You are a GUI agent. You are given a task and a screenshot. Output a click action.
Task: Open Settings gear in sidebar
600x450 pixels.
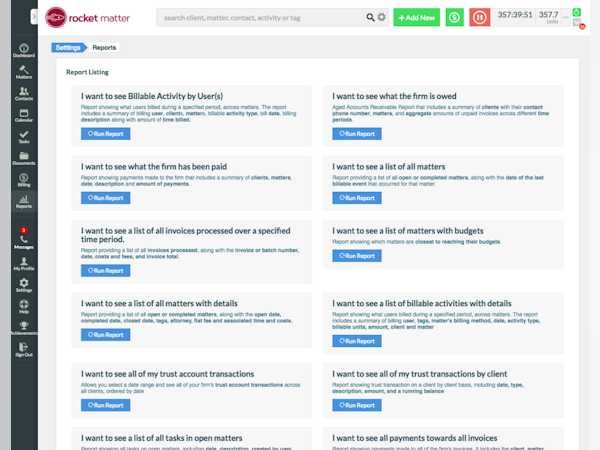24,285
